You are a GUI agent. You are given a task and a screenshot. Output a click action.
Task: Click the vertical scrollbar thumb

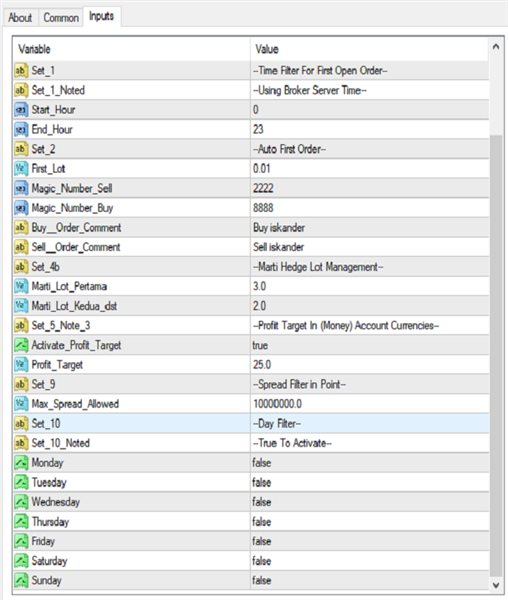496,355
